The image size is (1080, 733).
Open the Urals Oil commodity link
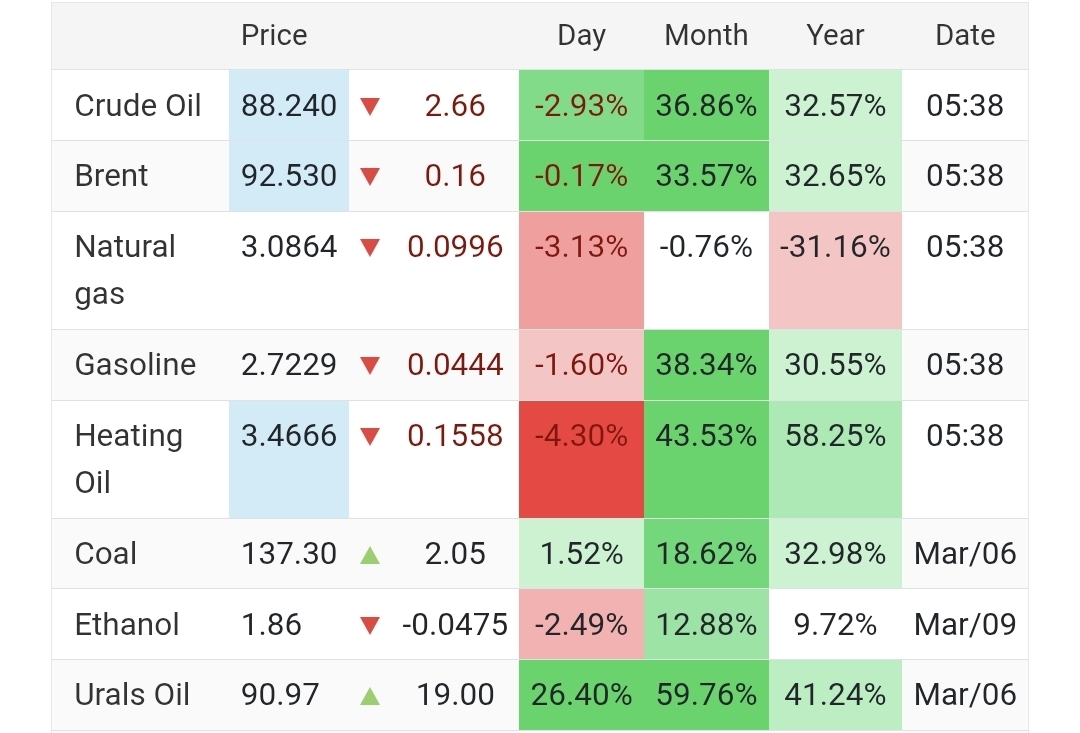pyautogui.click(x=132, y=695)
